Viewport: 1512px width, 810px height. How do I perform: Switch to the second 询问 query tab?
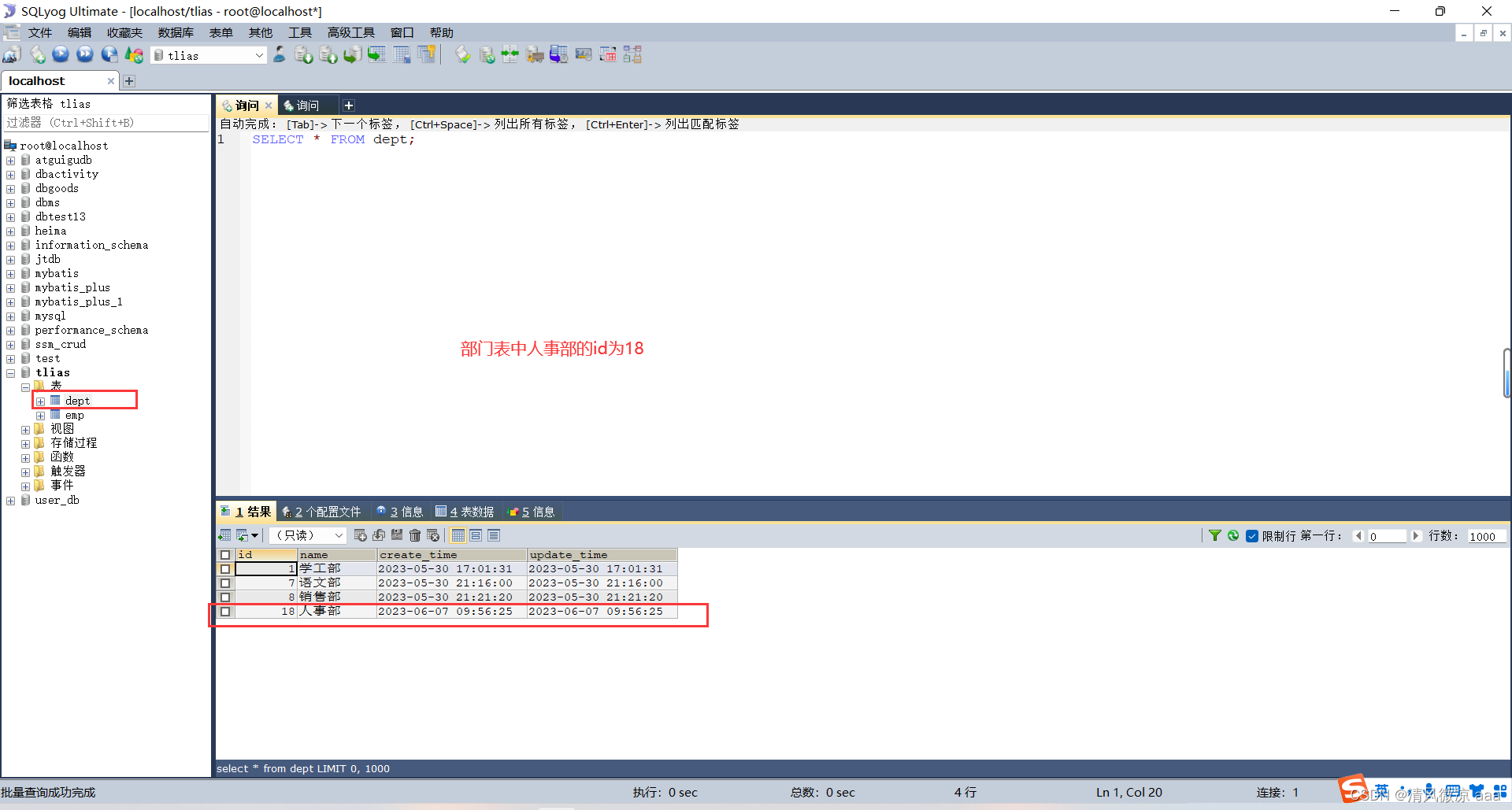[x=308, y=105]
